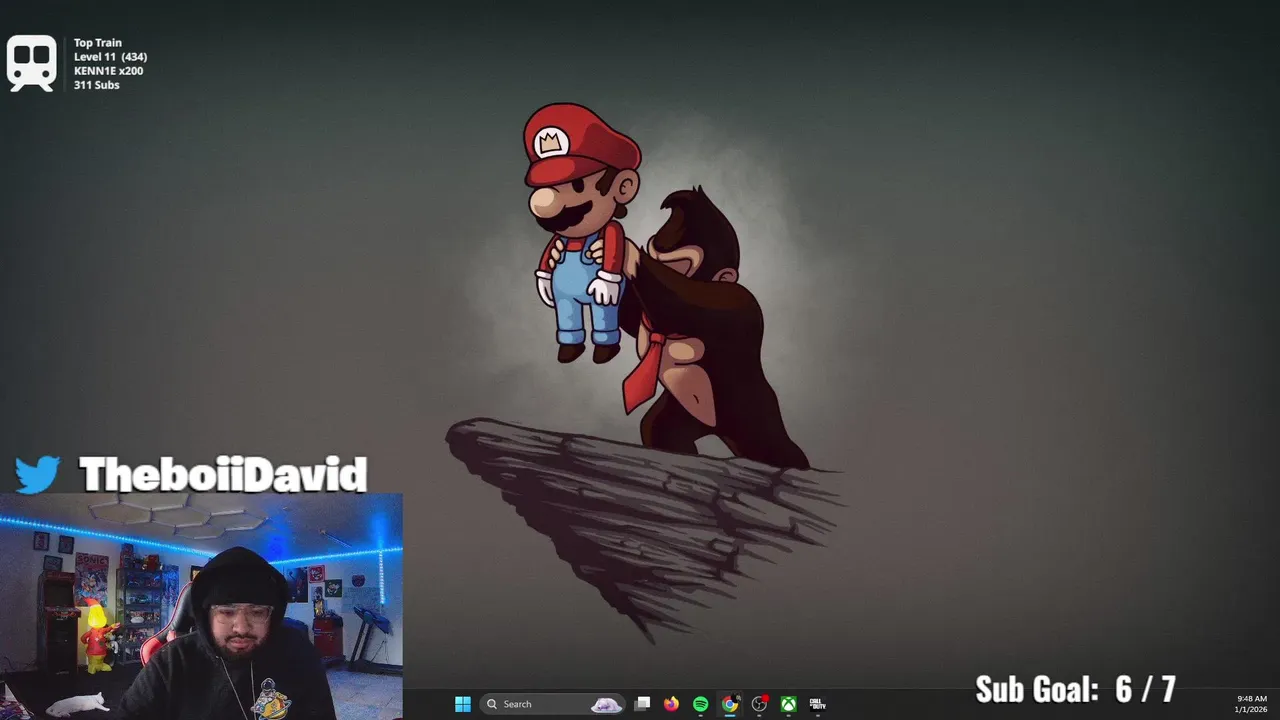Click the taskbar Search box
The width and height of the screenshot is (1280, 720).
click(x=553, y=704)
